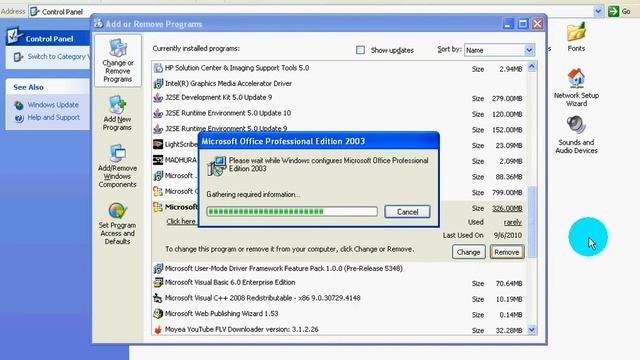Click Microsoft User-Mode Driver Framework icon
This screenshot has height=360, width=640.
click(158, 269)
